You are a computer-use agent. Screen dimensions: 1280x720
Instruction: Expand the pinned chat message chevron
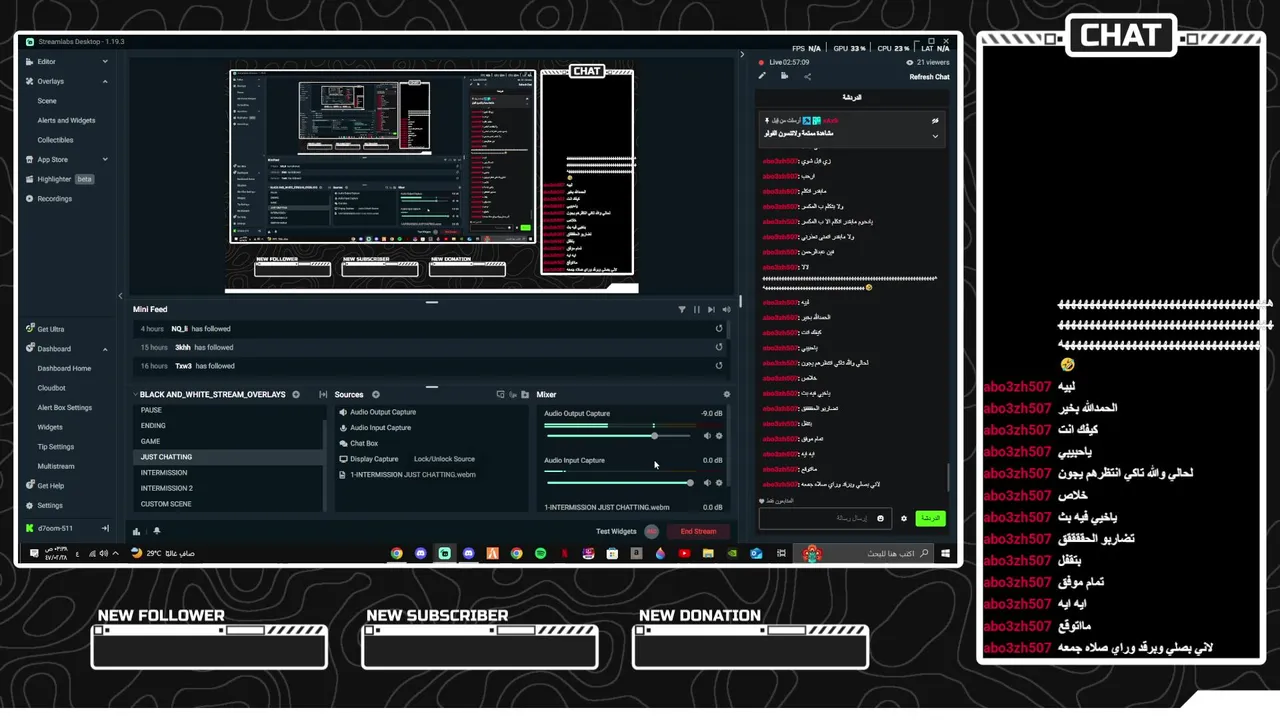tap(935, 136)
